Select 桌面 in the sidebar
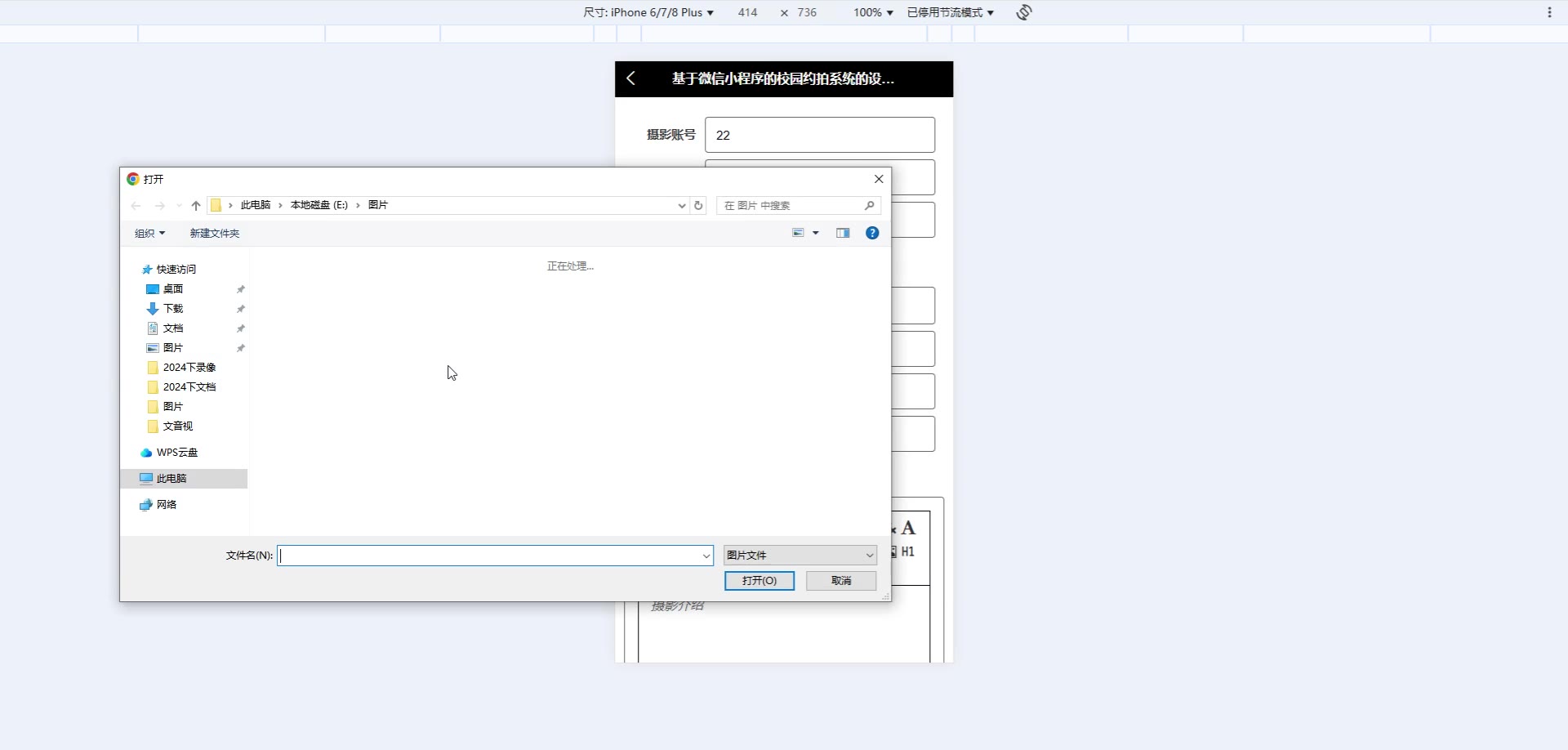Screen dimensions: 1568x750 pos(172,289)
